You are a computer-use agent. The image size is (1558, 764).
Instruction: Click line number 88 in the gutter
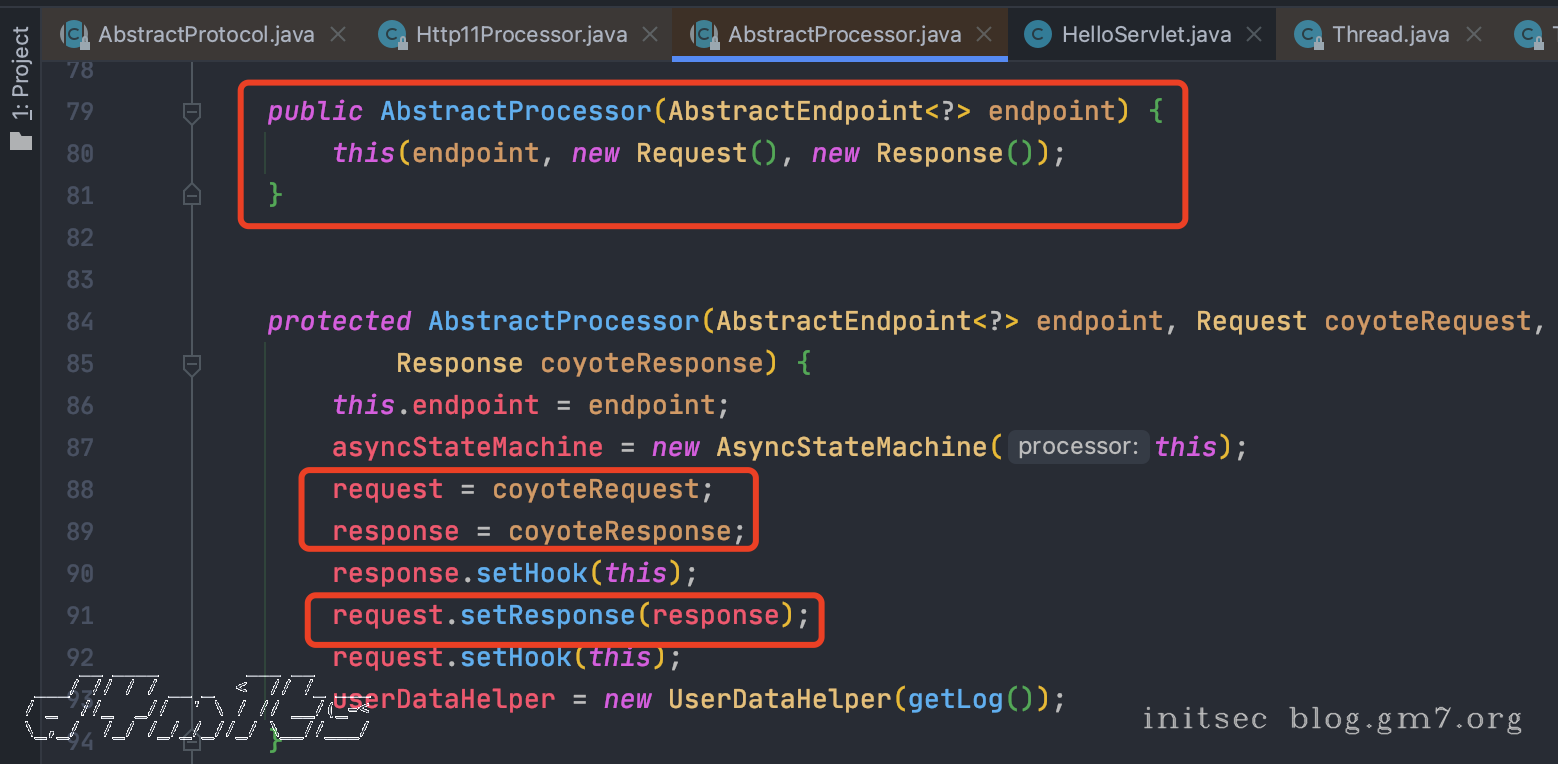(x=79, y=489)
